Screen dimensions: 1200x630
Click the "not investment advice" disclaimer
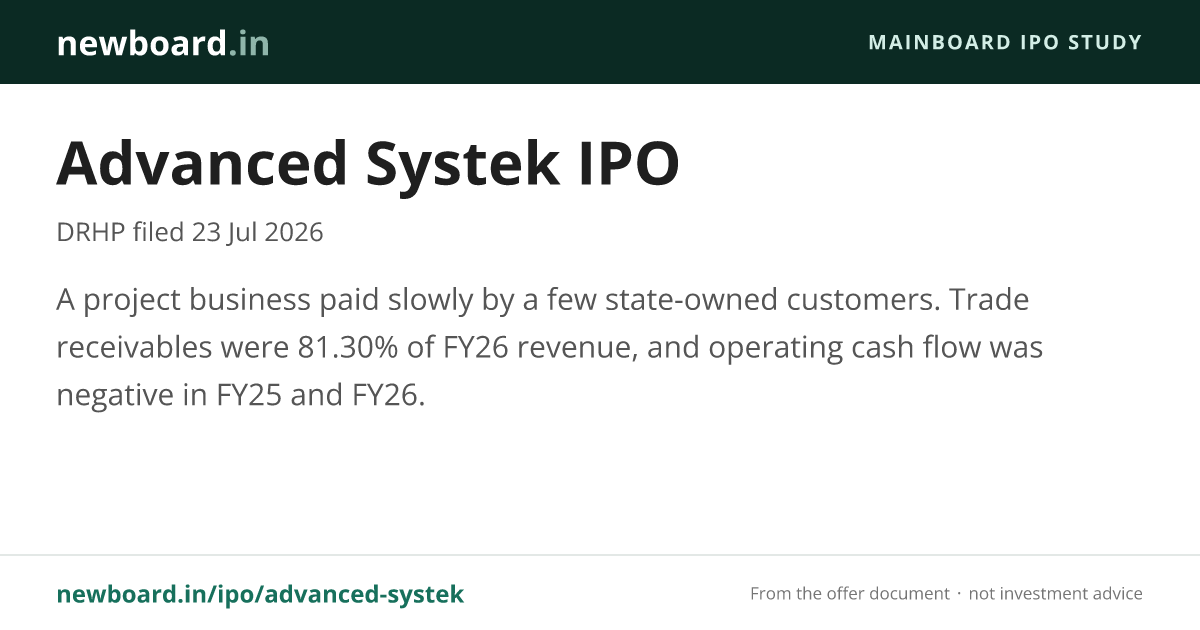pos(1055,594)
